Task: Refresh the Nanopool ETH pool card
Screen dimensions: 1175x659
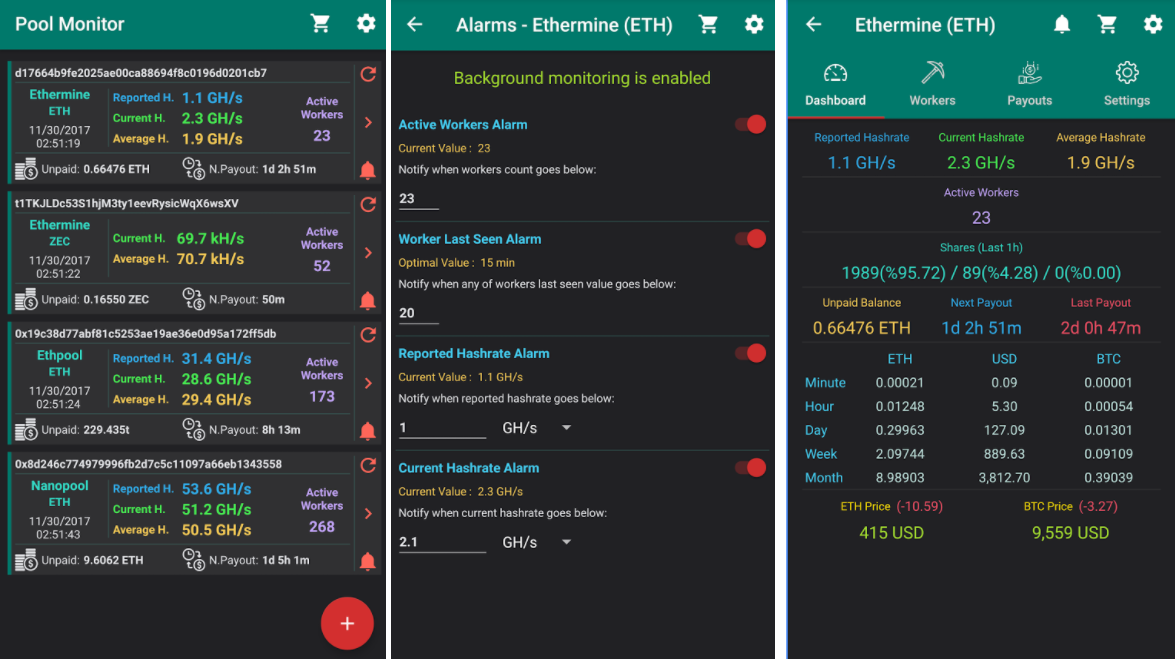Action: (x=368, y=465)
